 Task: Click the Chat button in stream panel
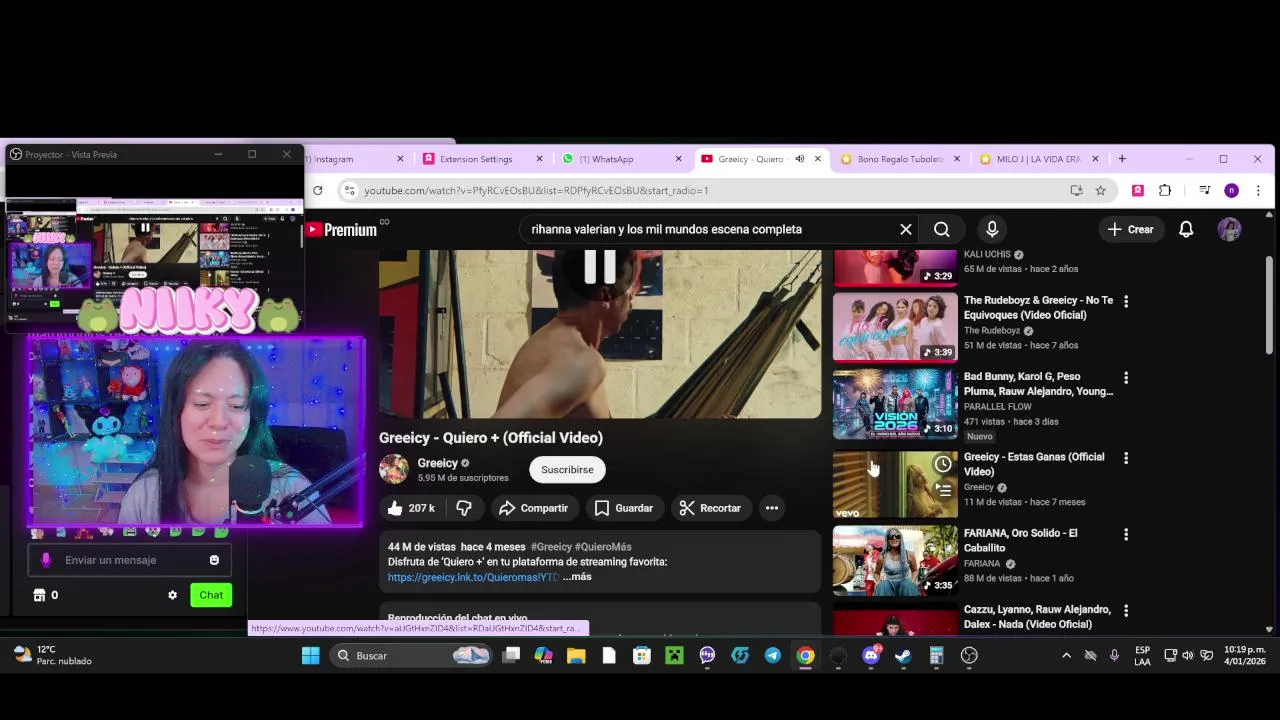pos(211,595)
